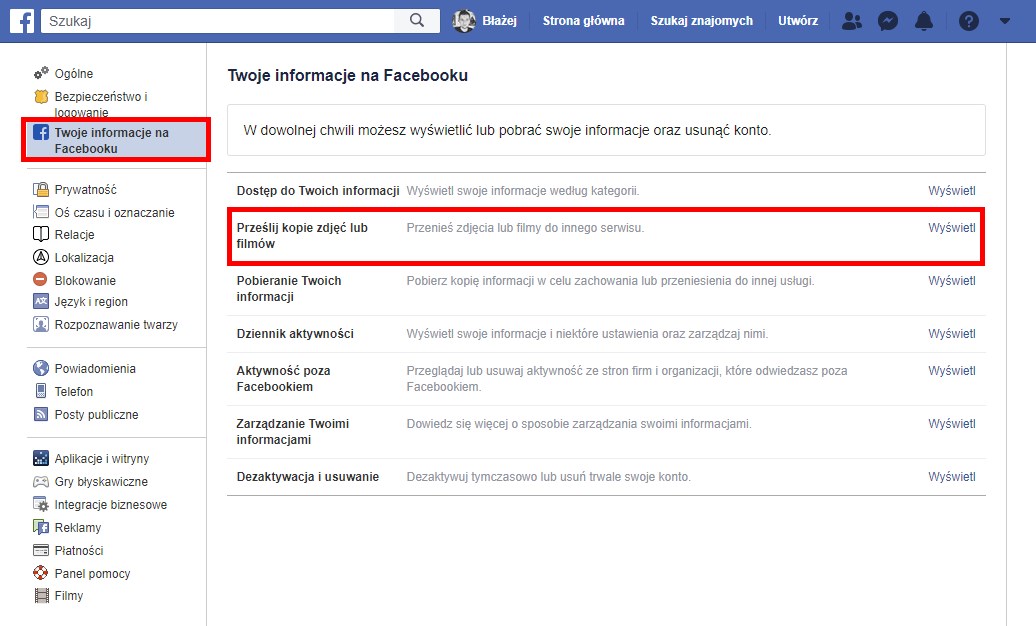The height and width of the screenshot is (626, 1036).
Task: Open Bezpieczeństwo i logowanie settings
Action: [x=101, y=104]
